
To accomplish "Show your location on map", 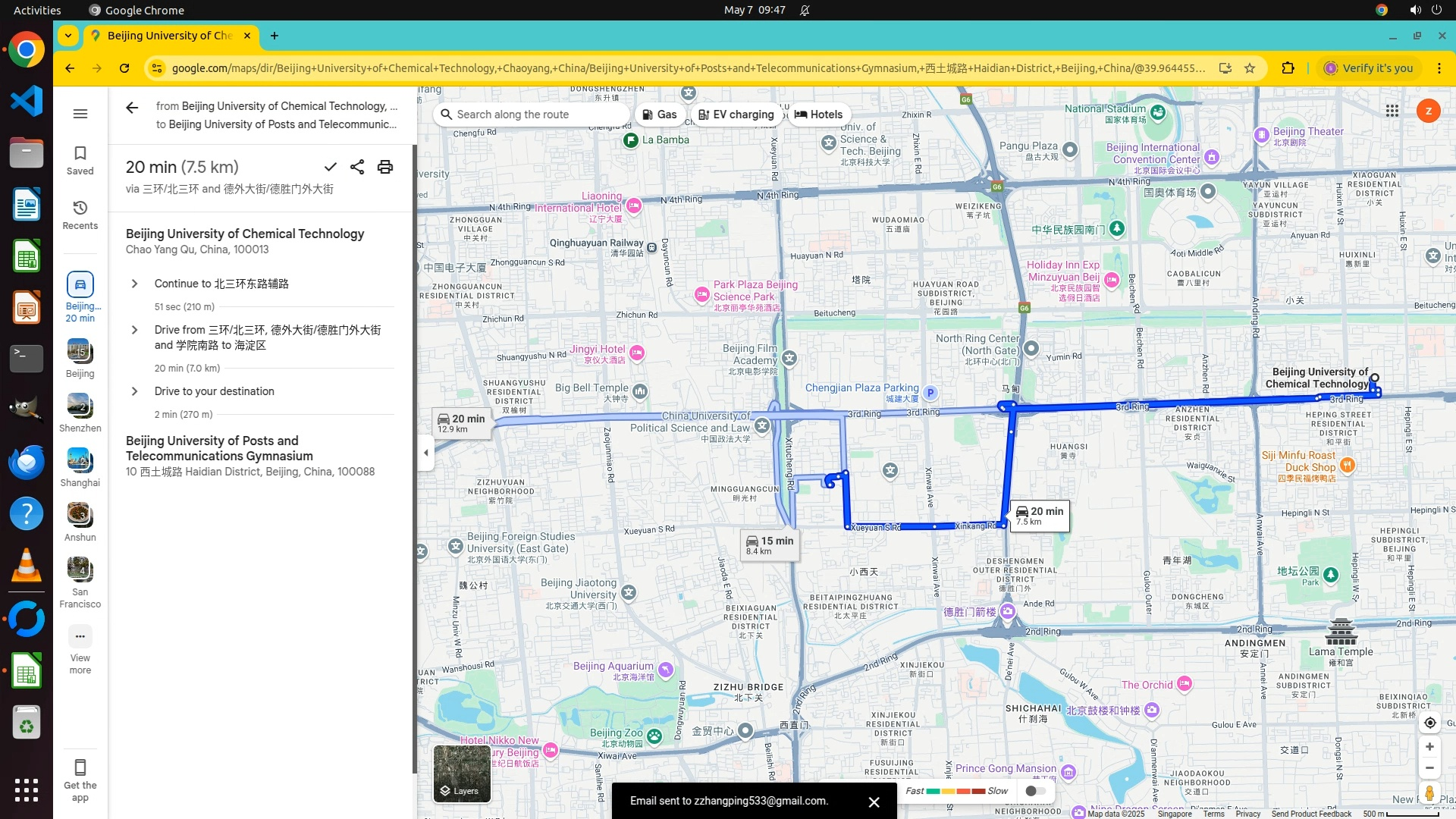I will coord(1429,723).
